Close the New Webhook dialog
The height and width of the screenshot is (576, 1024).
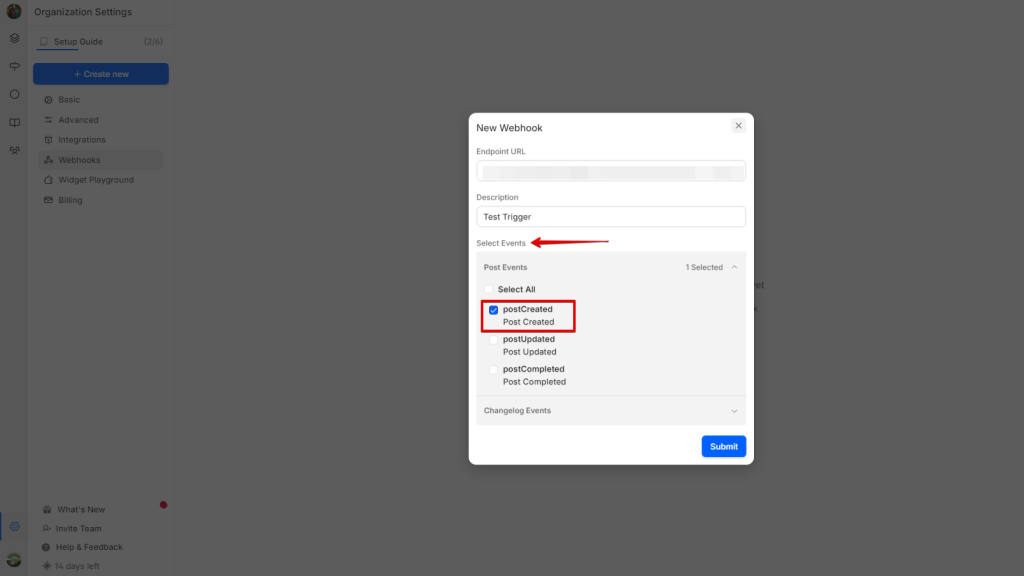(738, 126)
